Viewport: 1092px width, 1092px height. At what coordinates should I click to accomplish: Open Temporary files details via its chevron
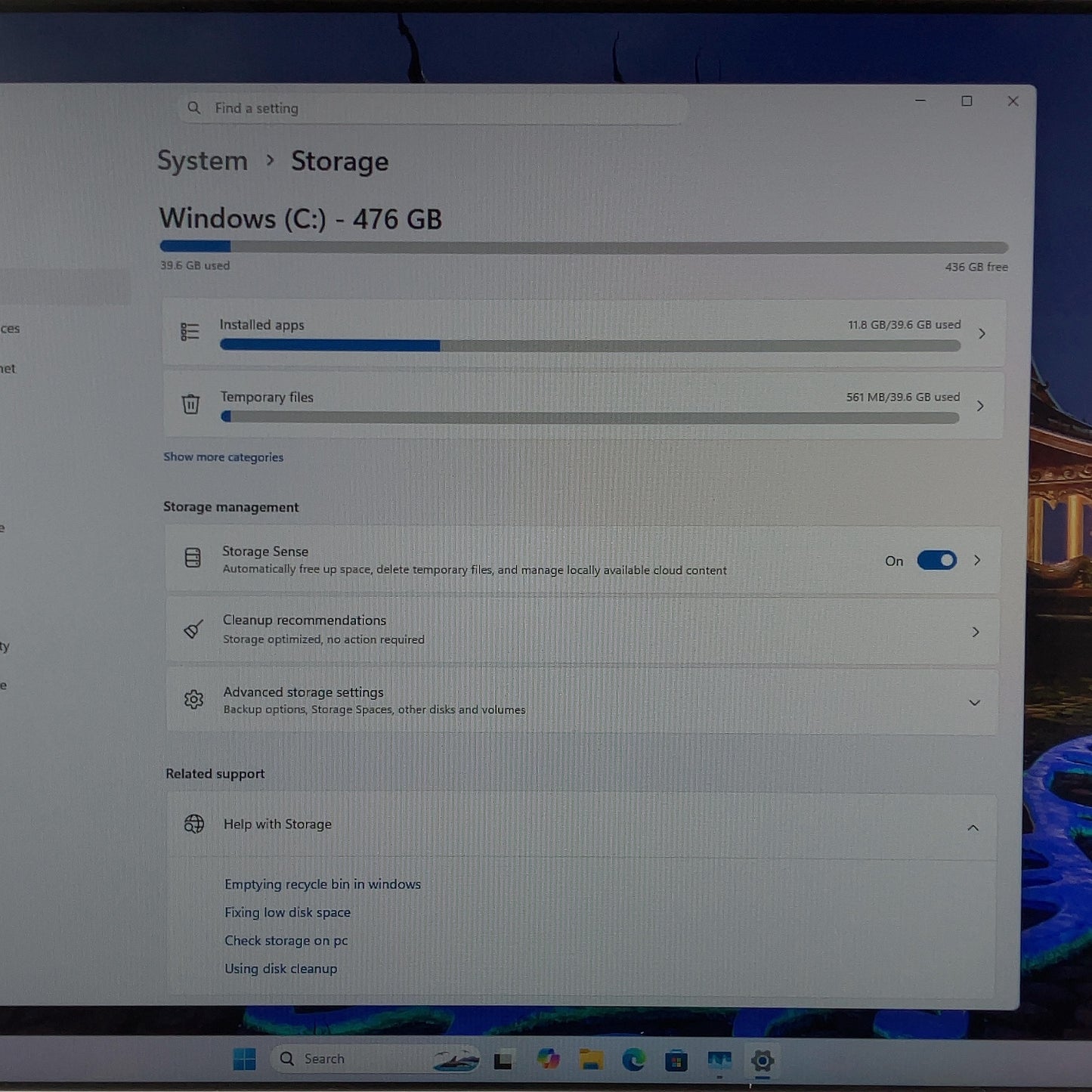tap(980, 406)
